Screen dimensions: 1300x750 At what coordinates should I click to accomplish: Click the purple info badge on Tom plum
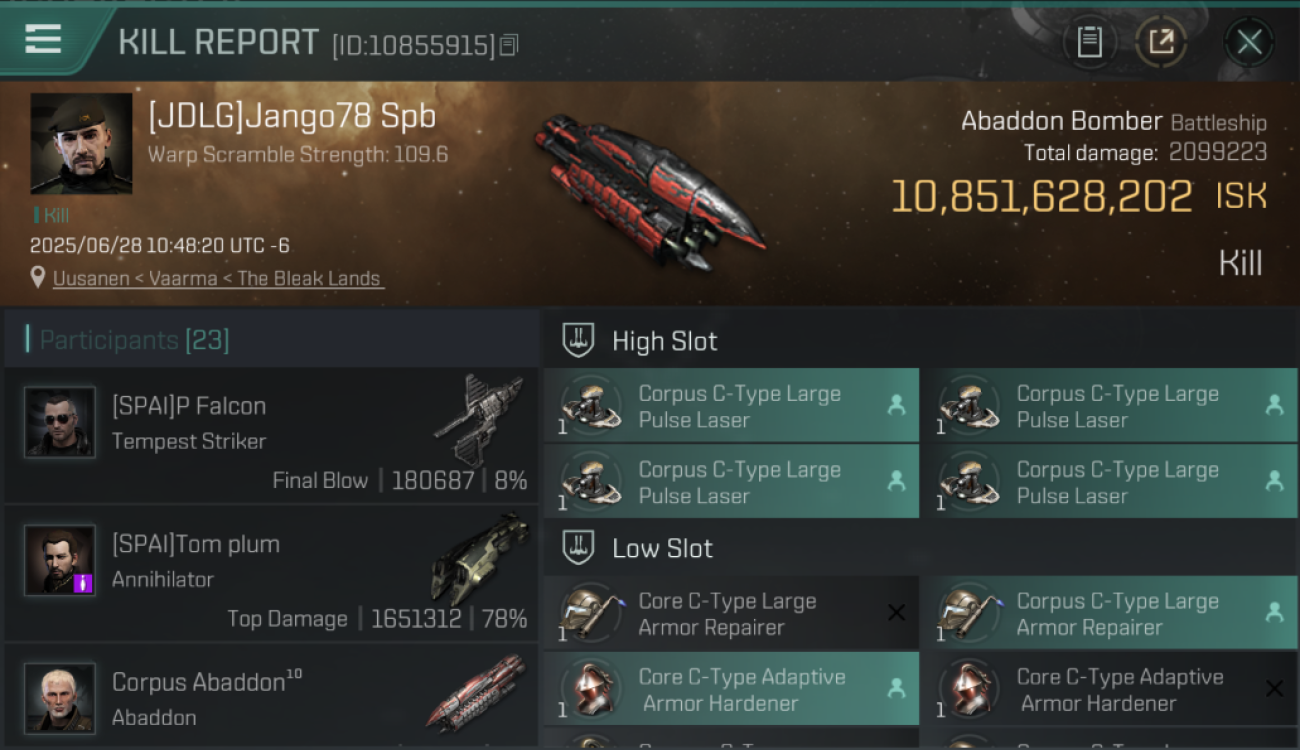[83, 583]
